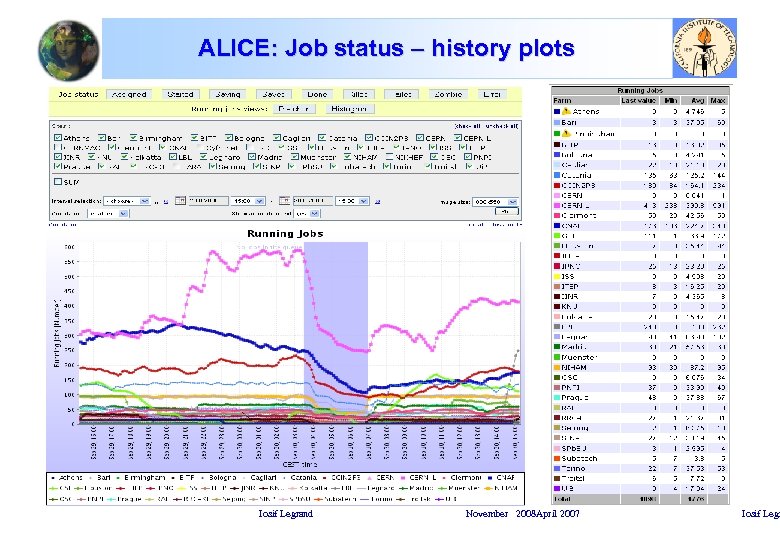Open the dropdown at the panel's bottom-left
This screenshot has width=780, height=540.
click(108, 213)
